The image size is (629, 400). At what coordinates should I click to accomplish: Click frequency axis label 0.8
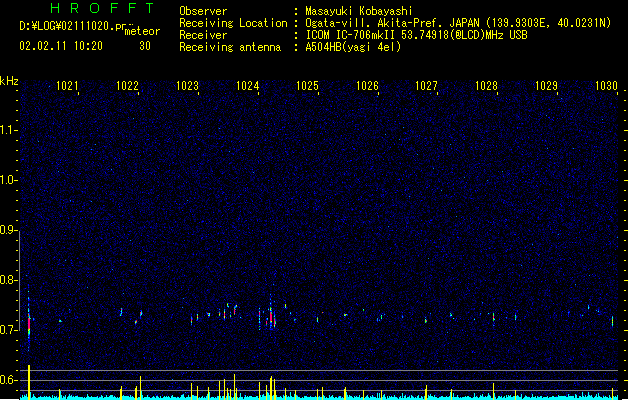[8, 280]
